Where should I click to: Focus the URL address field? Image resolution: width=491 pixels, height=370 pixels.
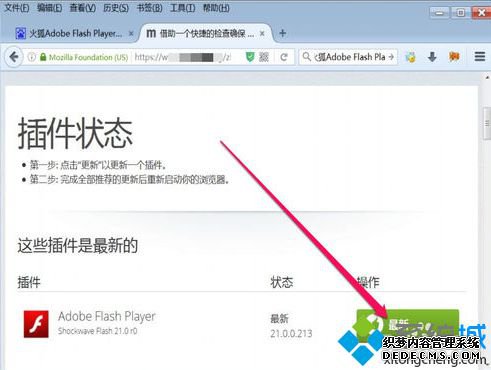[183, 57]
